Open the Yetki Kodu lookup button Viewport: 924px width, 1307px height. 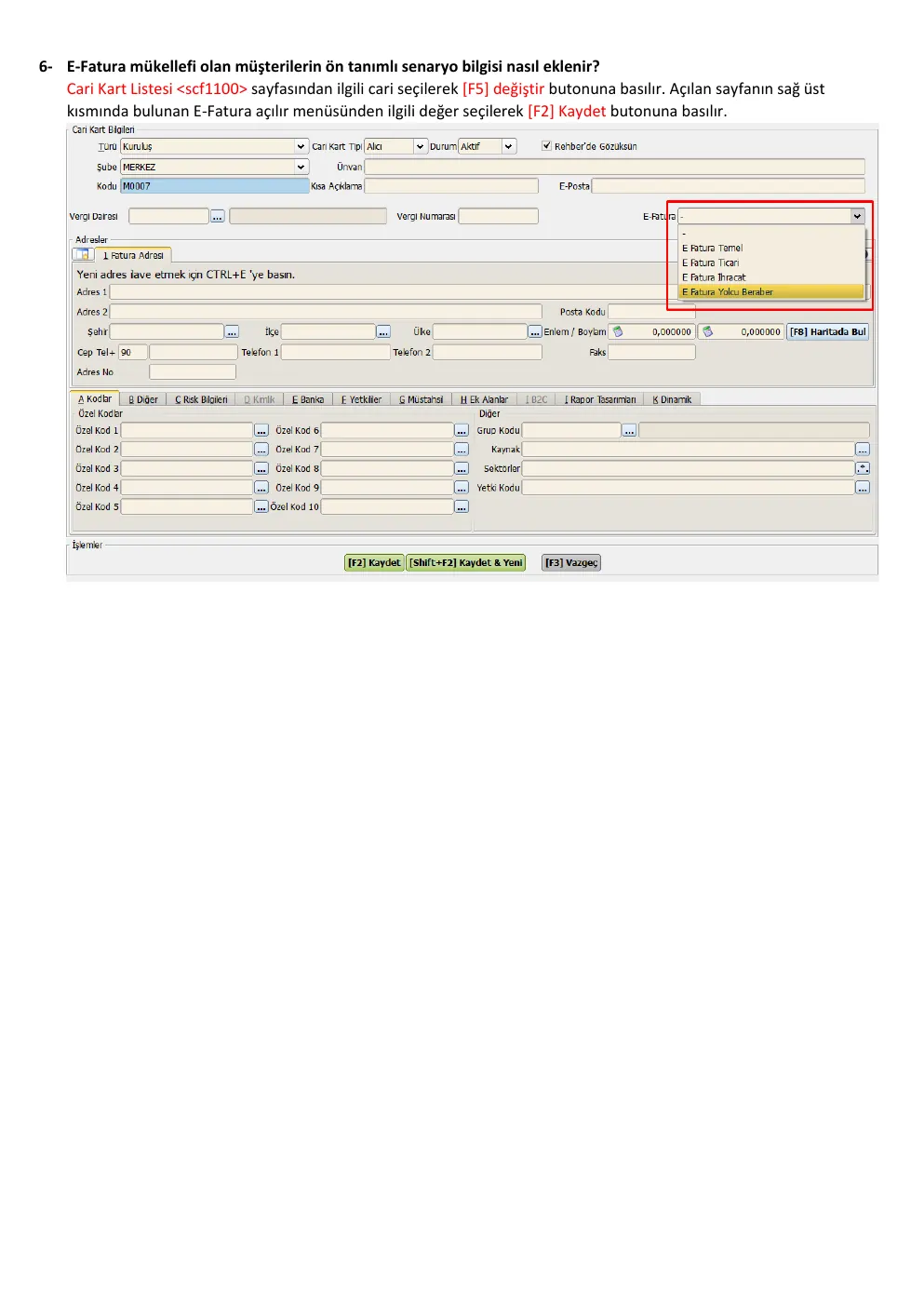(x=863, y=488)
